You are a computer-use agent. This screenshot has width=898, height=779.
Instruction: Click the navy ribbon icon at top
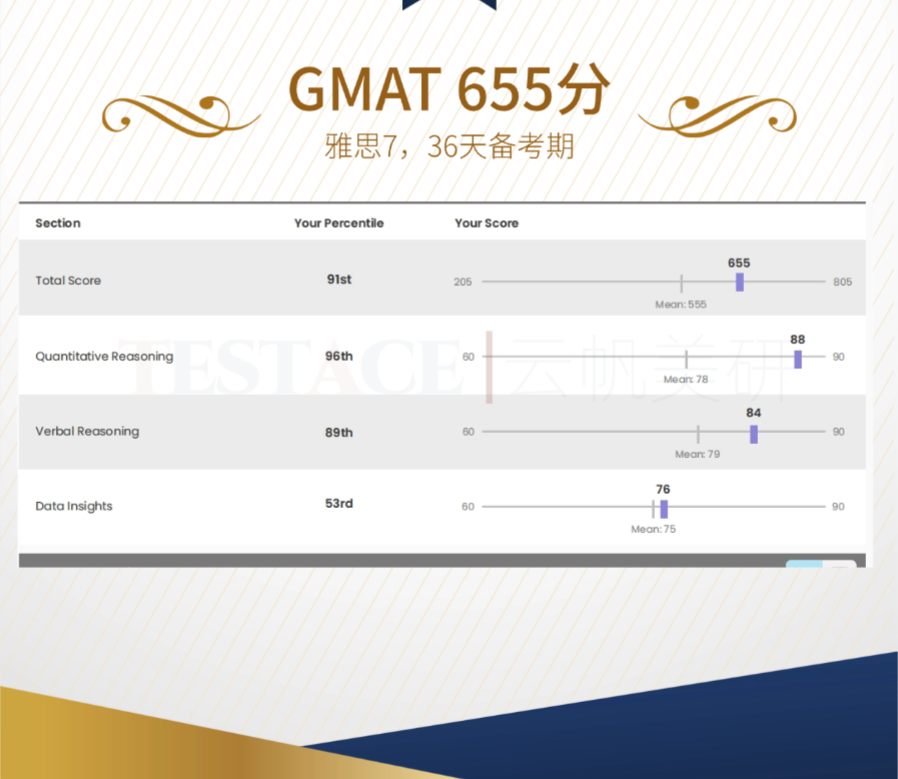449,5
